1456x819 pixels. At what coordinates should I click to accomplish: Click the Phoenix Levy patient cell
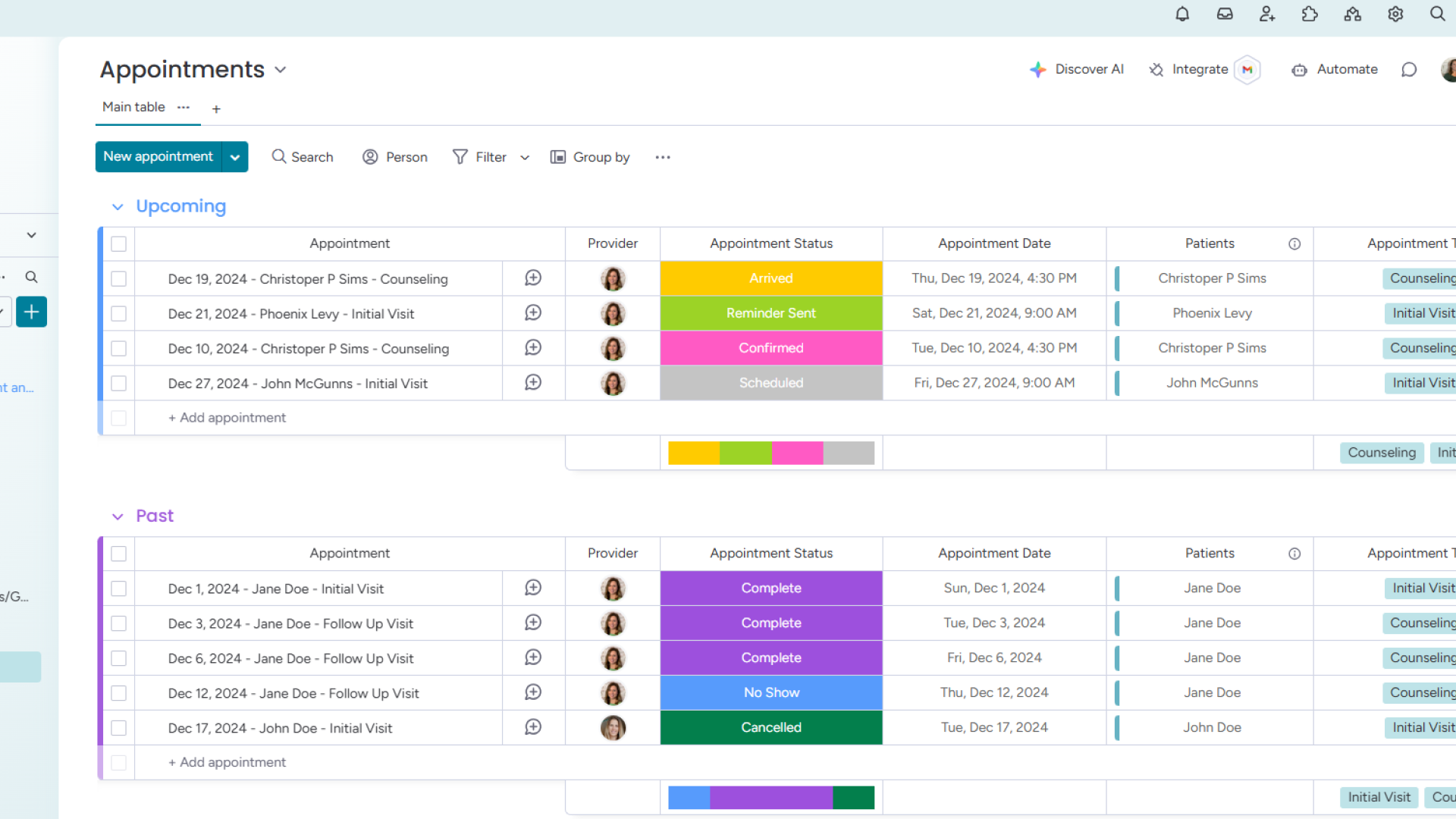1212,313
